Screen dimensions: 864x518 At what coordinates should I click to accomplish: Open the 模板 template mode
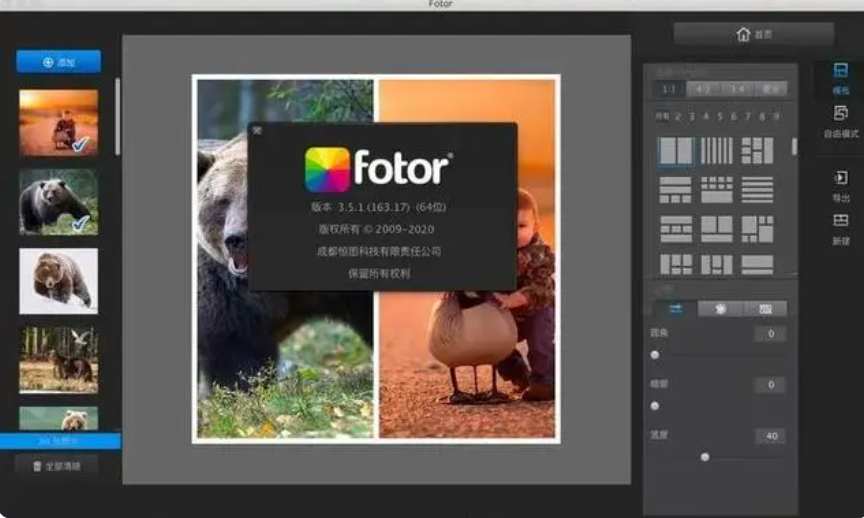(x=840, y=79)
